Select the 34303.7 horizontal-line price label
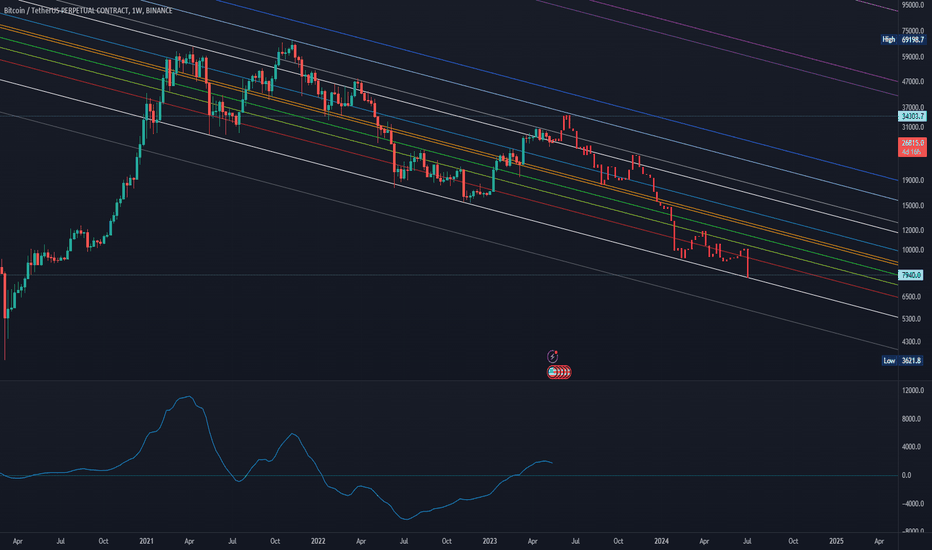932x550 pixels. pyautogui.click(x=912, y=116)
